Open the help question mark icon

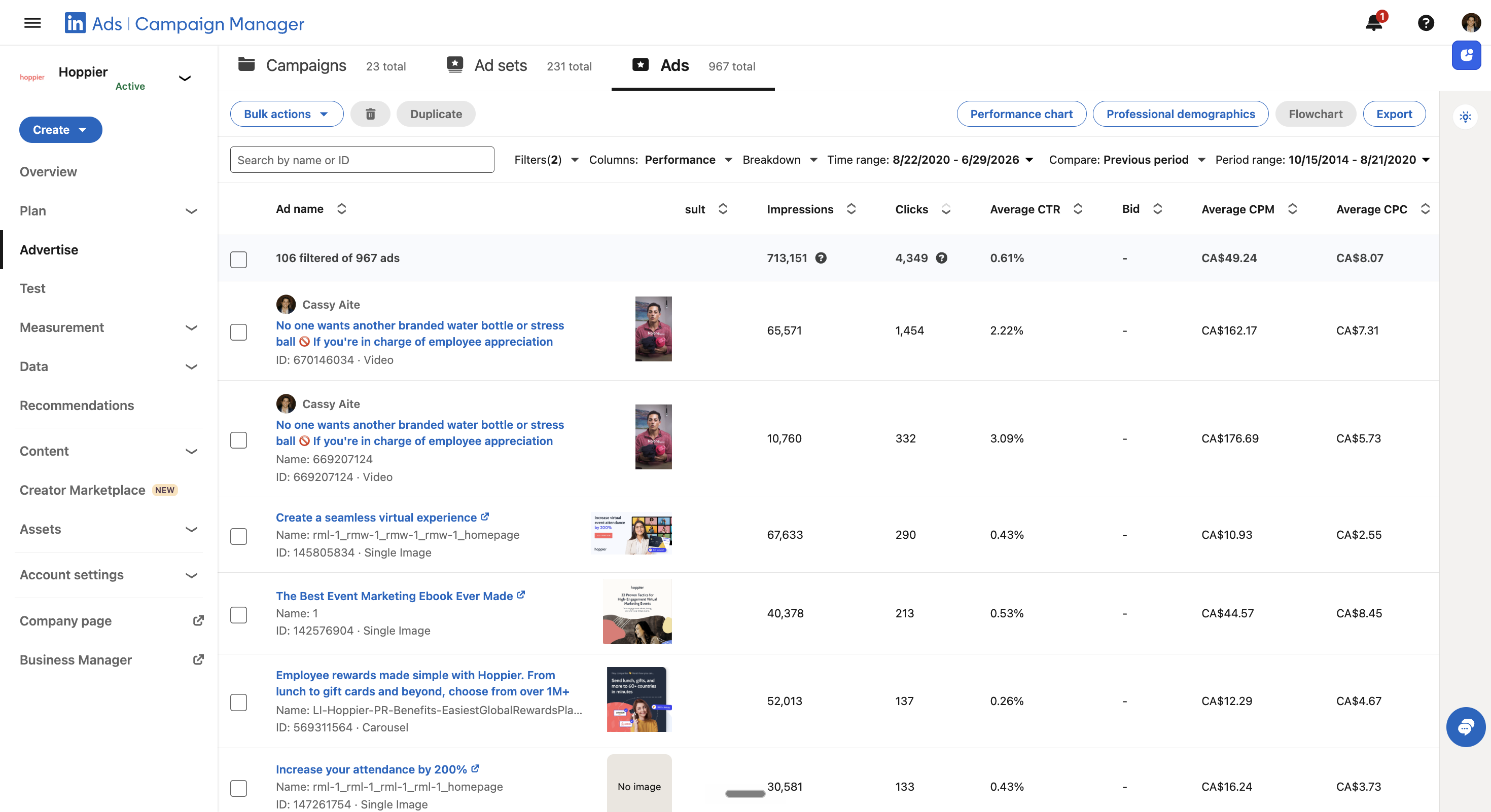1426,23
